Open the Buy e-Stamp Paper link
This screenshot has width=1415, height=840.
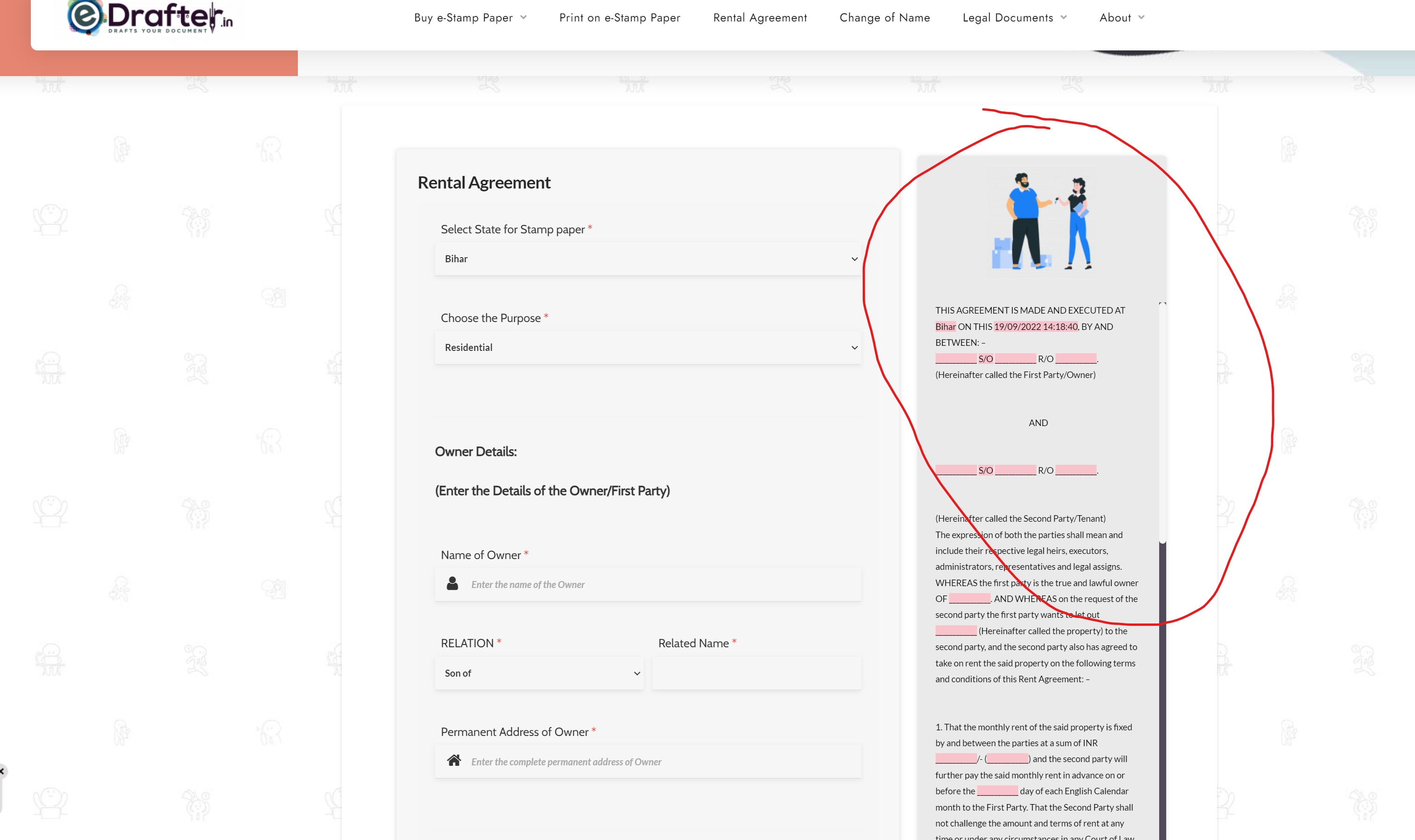(x=463, y=18)
